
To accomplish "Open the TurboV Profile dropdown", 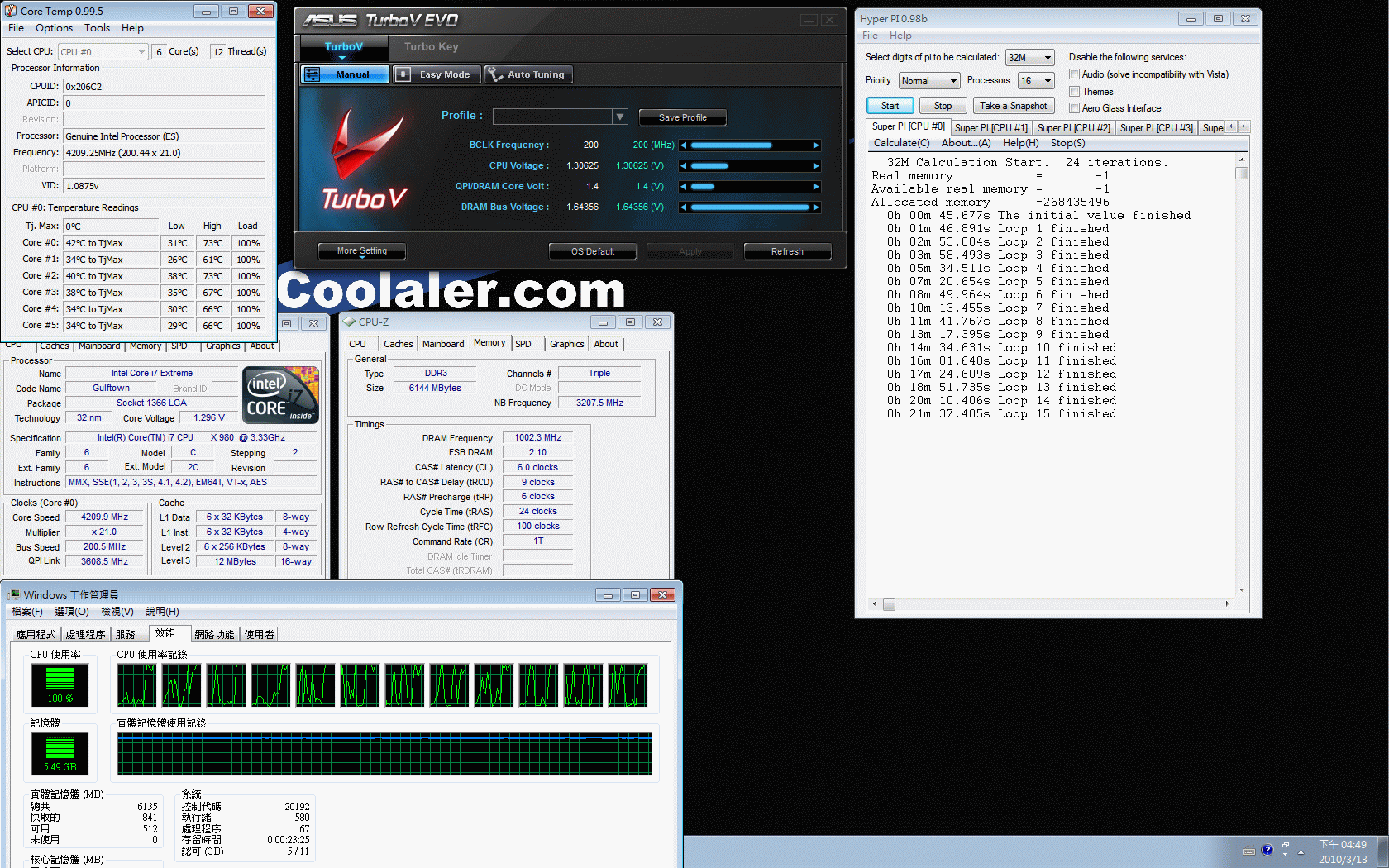I will click(620, 117).
